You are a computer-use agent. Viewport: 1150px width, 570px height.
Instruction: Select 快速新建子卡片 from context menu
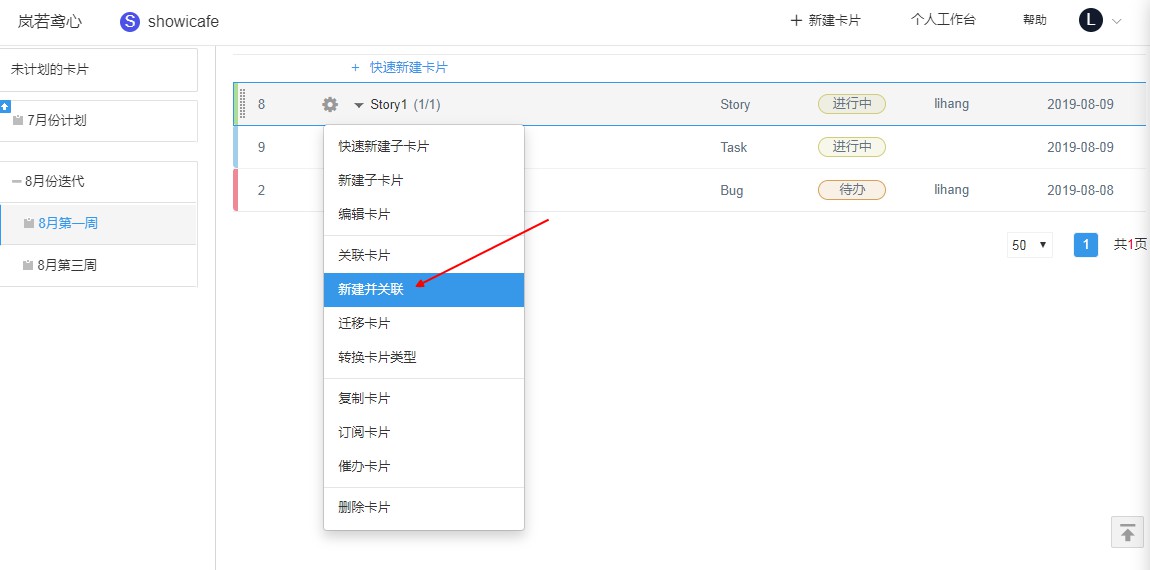[x=424, y=147]
